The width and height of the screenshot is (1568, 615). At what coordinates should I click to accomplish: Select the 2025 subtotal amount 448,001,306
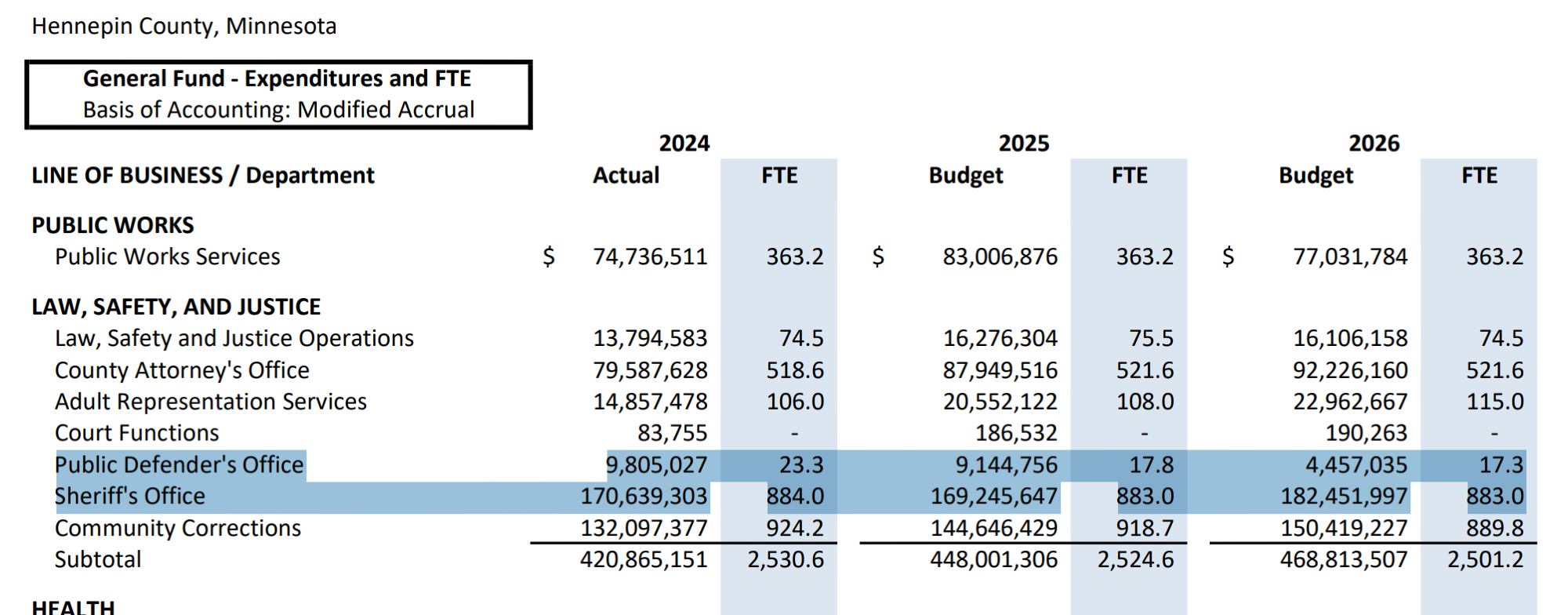[993, 559]
